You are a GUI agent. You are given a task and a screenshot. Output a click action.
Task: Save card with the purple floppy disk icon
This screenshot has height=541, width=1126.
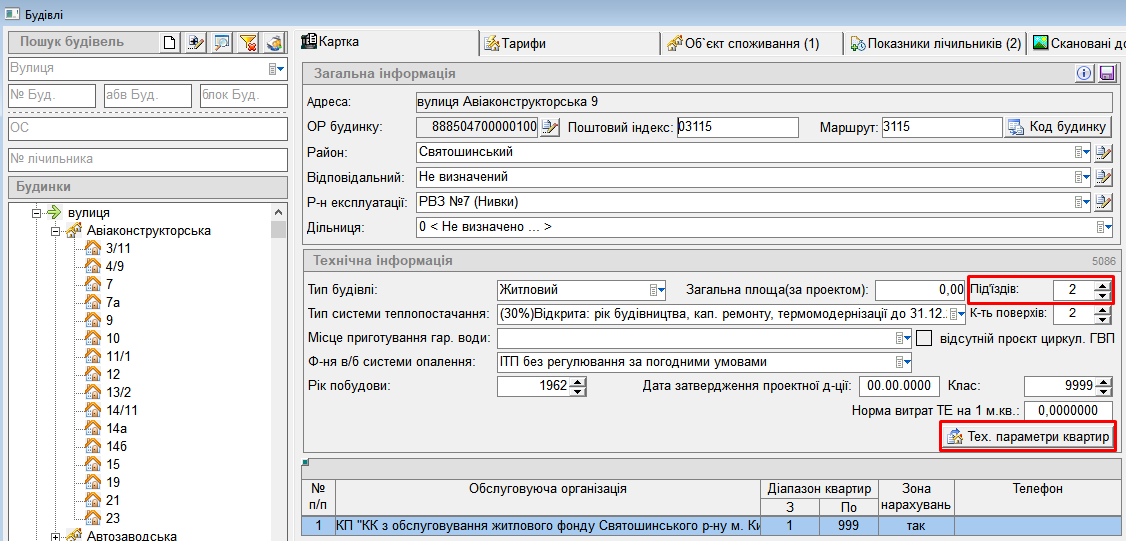pos(1106,73)
